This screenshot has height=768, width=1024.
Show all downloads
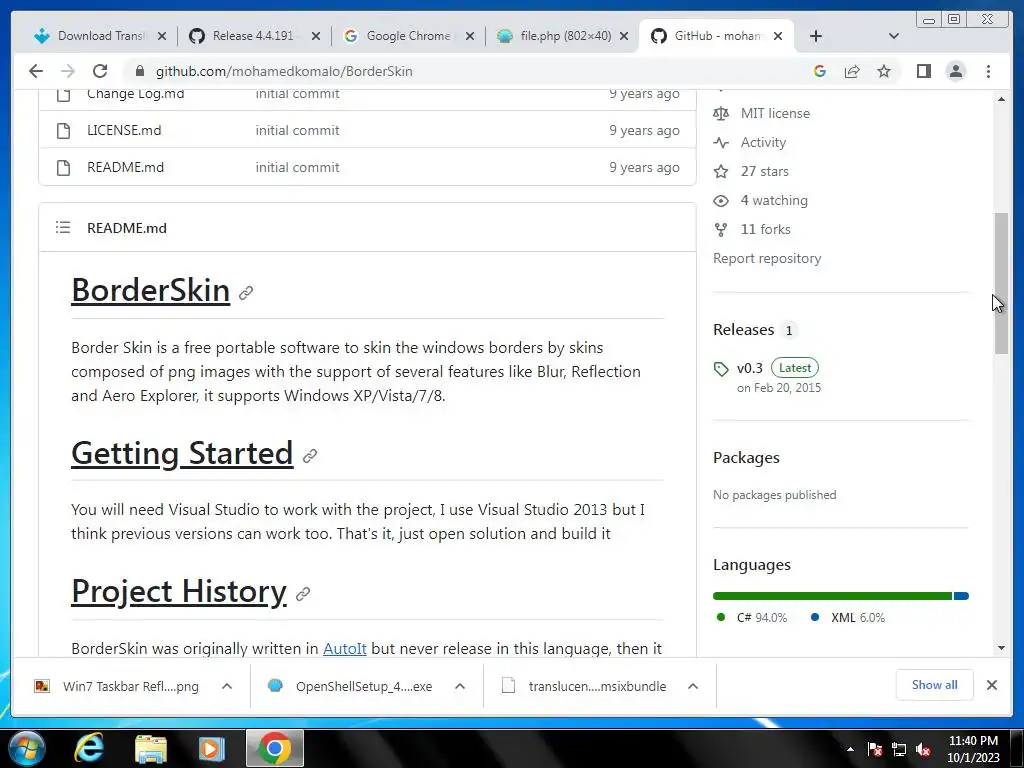pos(935,685)
